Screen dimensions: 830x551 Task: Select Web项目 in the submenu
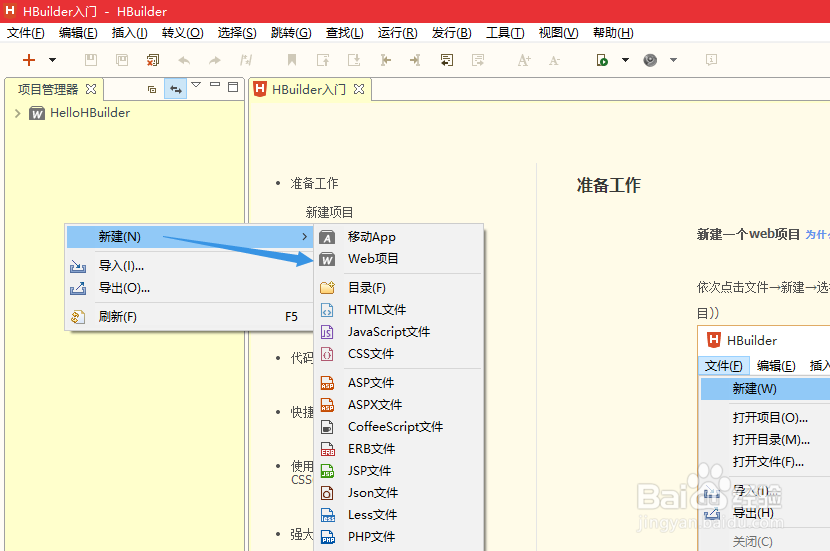[x=399, y=259]
